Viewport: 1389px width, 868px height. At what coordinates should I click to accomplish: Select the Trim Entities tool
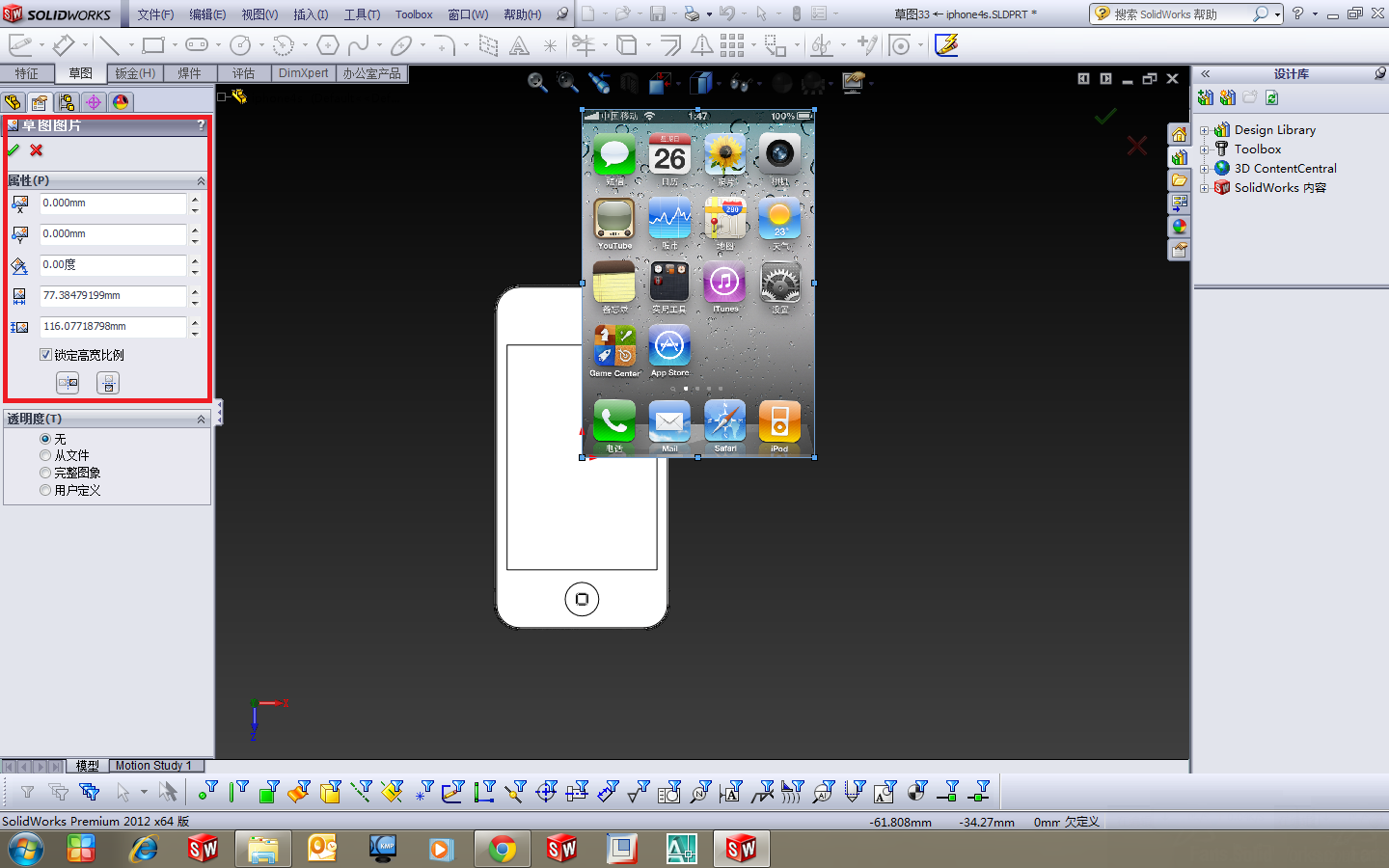point(584,45)
